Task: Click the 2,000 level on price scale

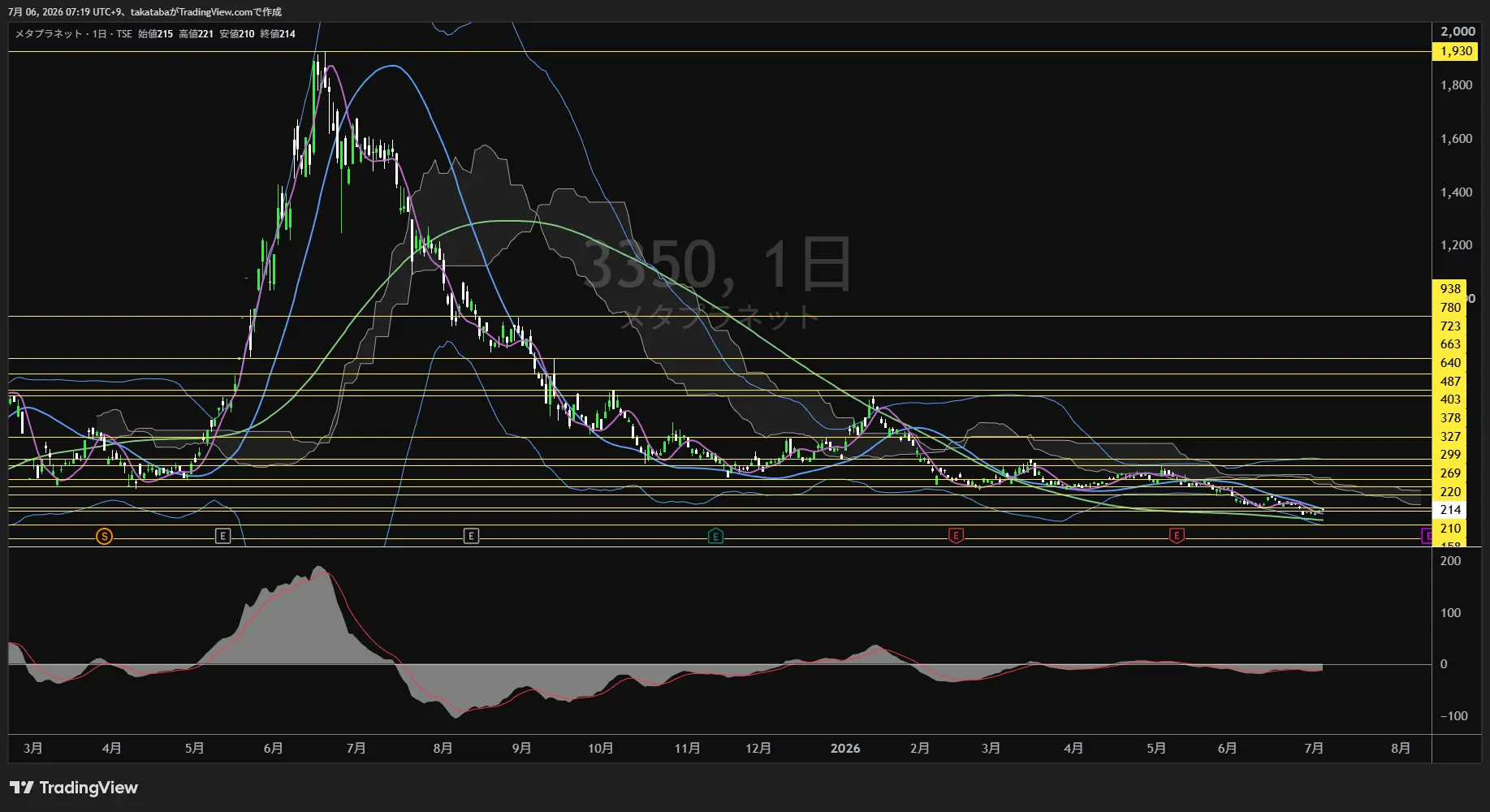Action: (1458, 32)
